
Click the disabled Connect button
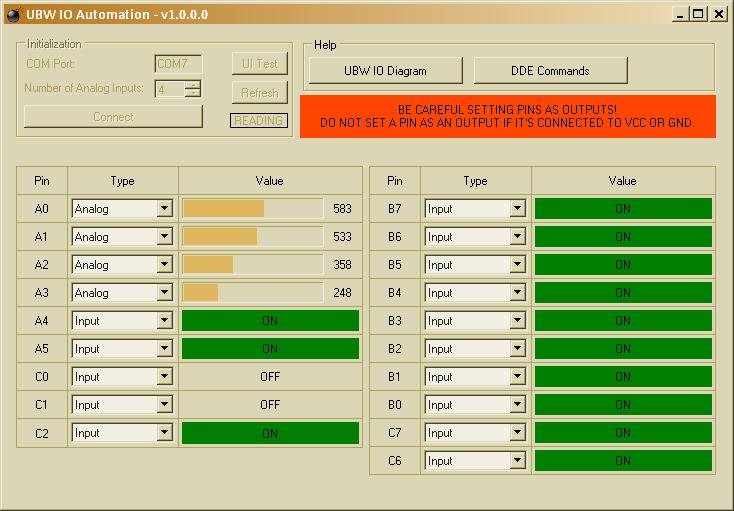click(113, 117)
